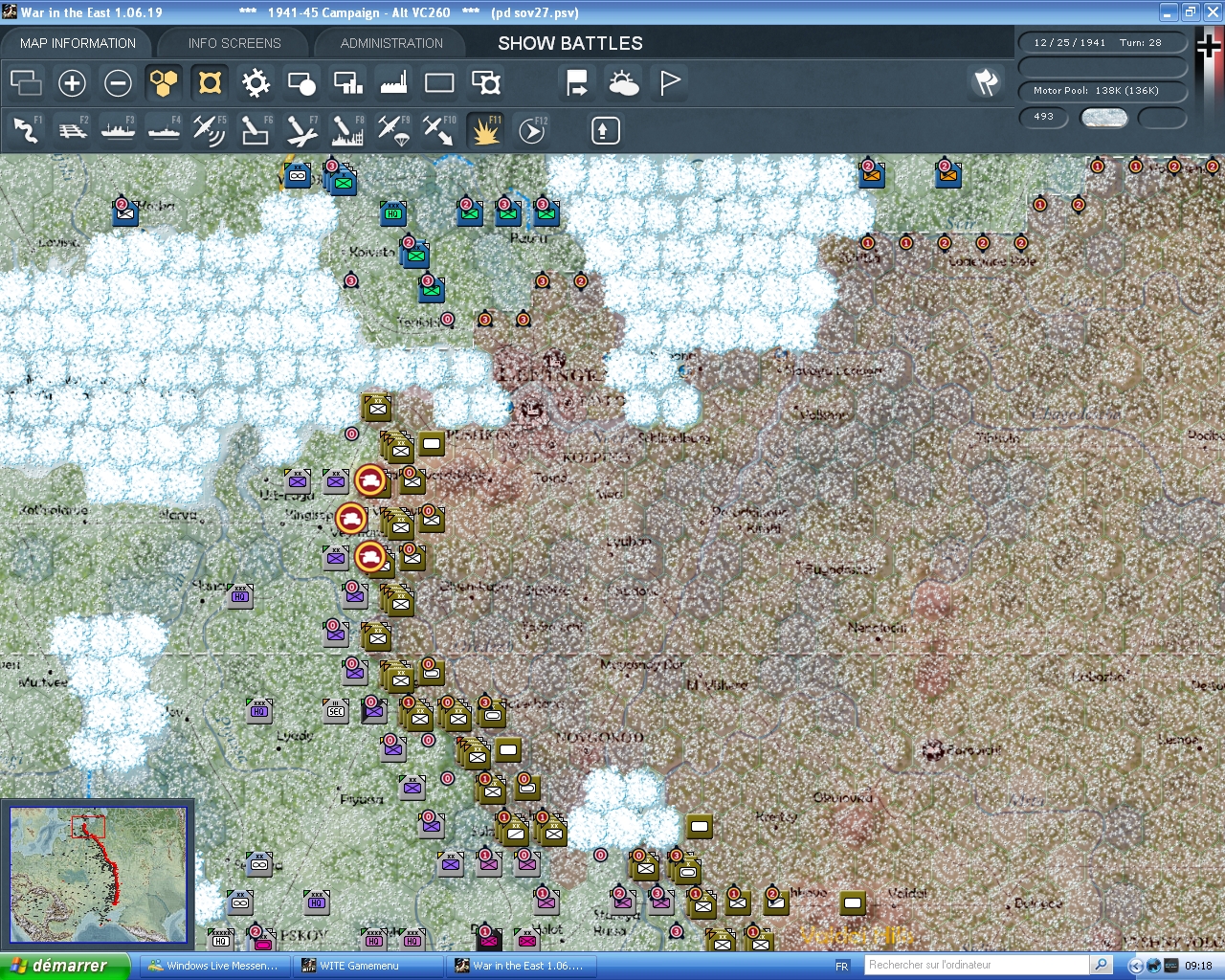The height and width of the screenshot is (980, 1225).
Task: Click the weather status thumbnail near 493
Action: point(1104,117)
